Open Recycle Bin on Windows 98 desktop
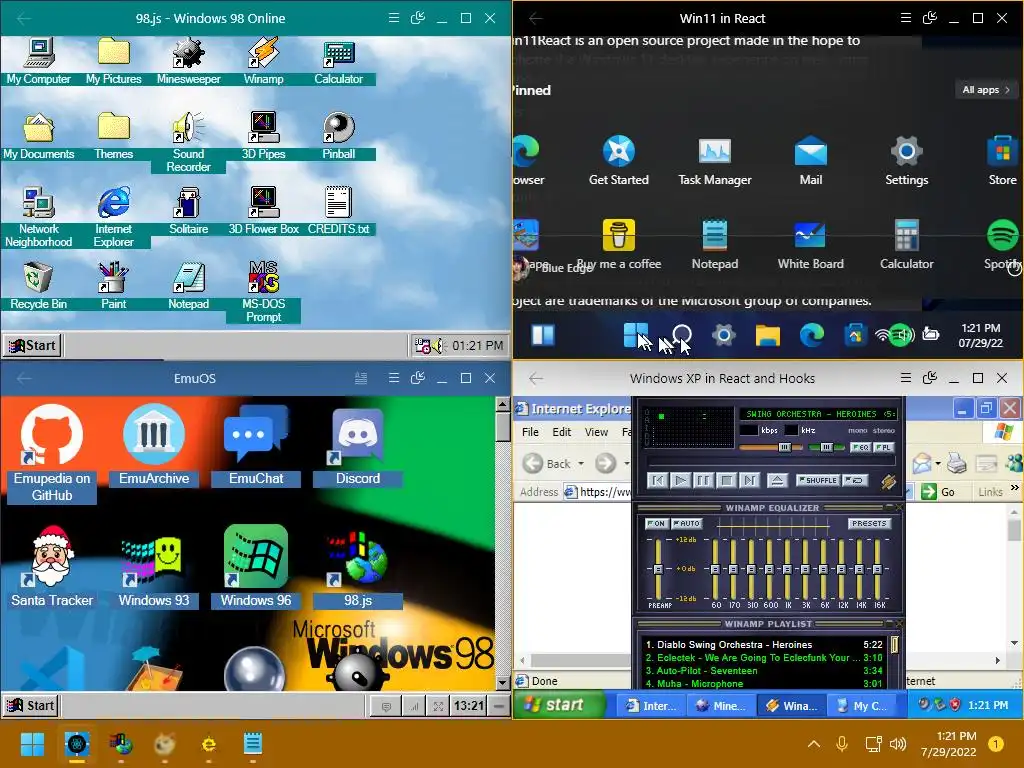Image resolution: width=1024 pixels, height=768 pixels. point(38,285)
